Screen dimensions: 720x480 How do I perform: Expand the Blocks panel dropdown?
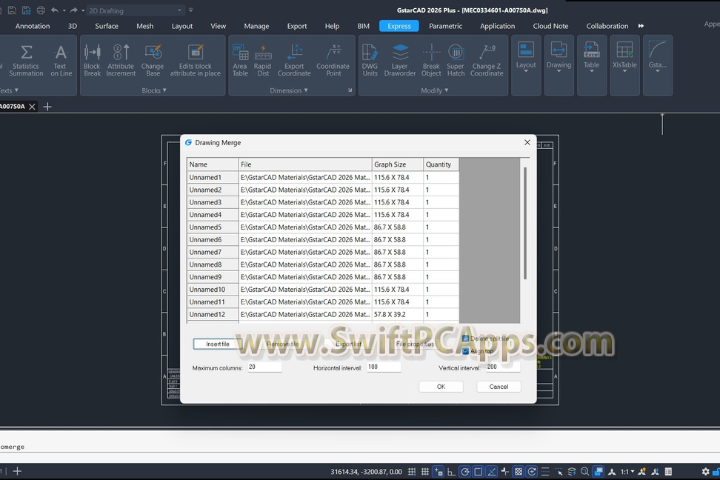(x=154, y=90)
